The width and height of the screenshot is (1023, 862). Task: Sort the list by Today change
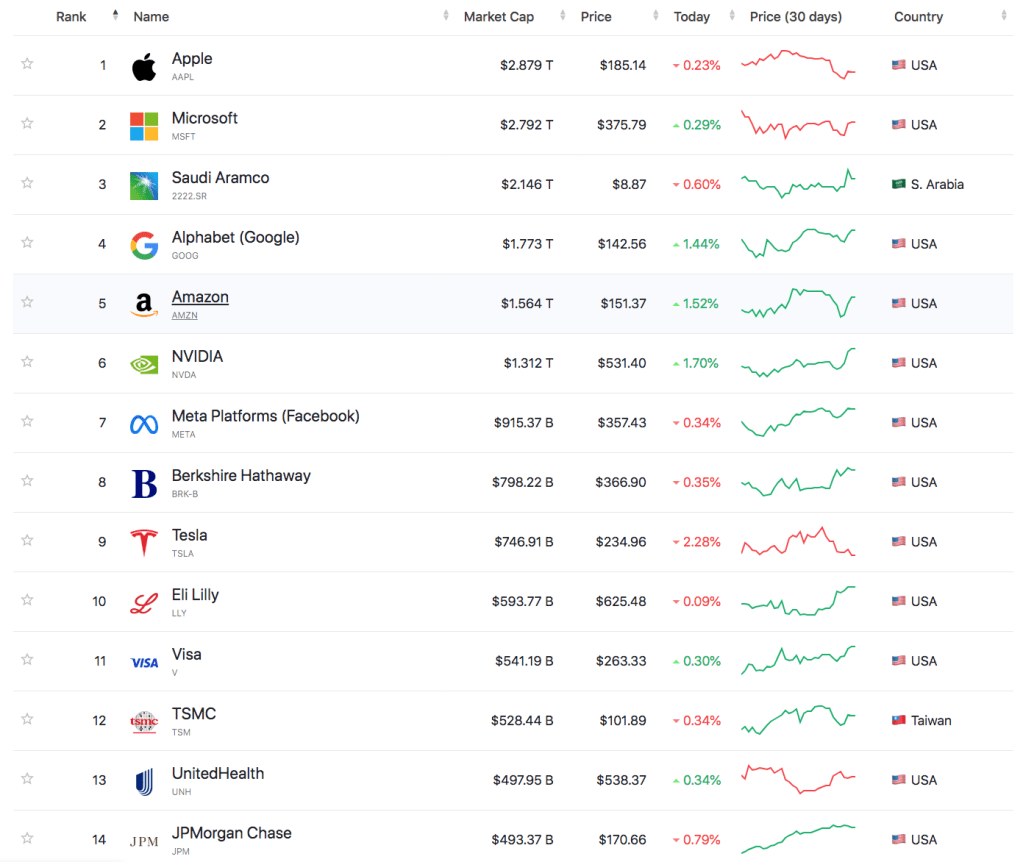click(691, 17)
